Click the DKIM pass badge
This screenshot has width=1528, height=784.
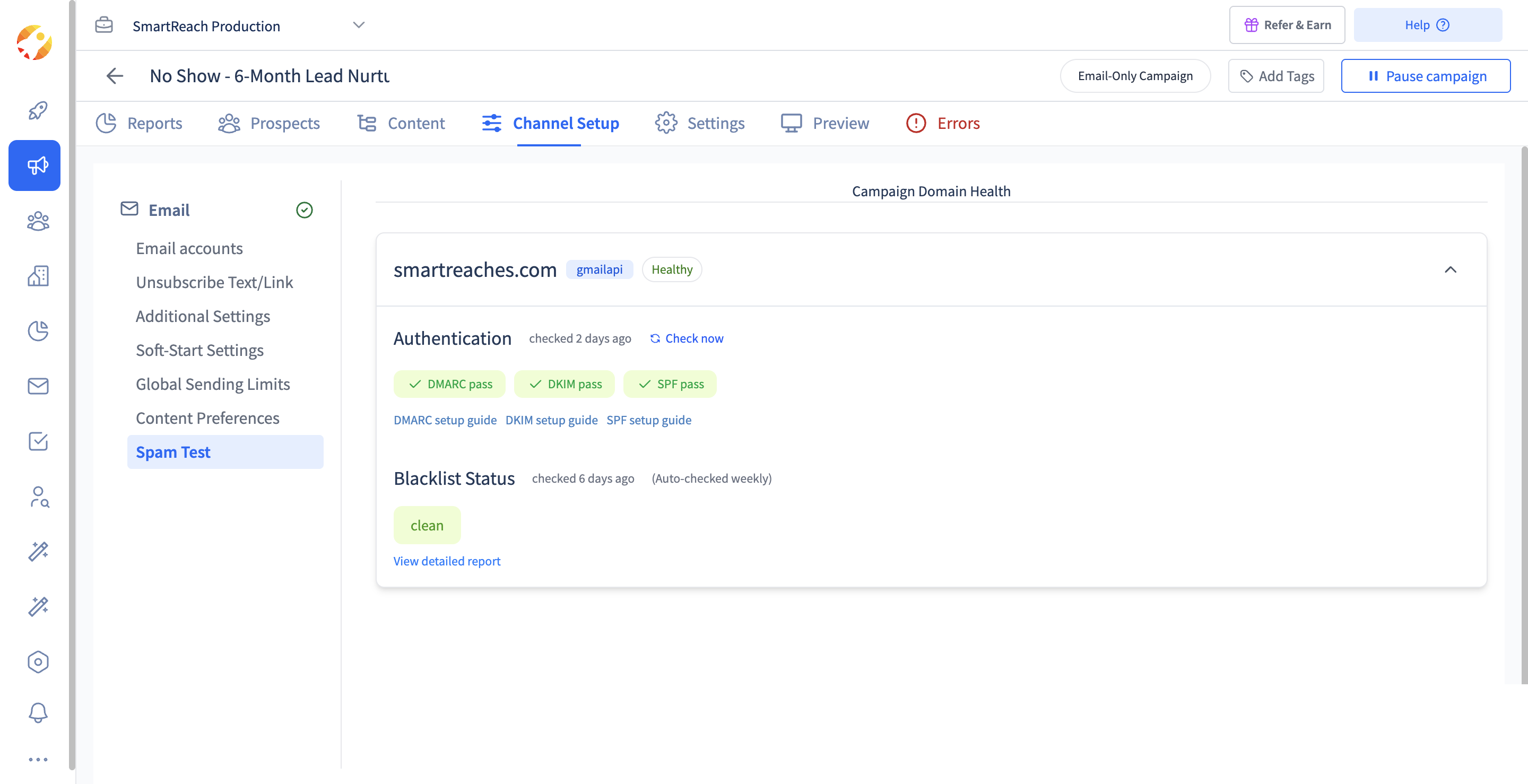click(x=564, y=384)
